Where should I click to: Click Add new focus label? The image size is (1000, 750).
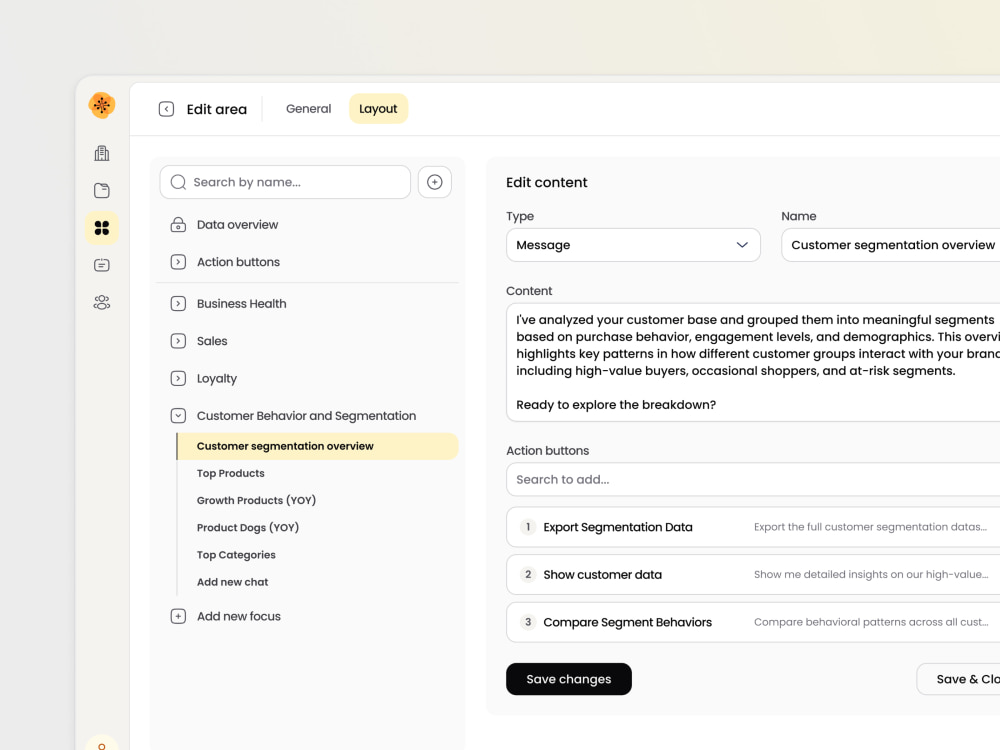[x=239, y=616]
